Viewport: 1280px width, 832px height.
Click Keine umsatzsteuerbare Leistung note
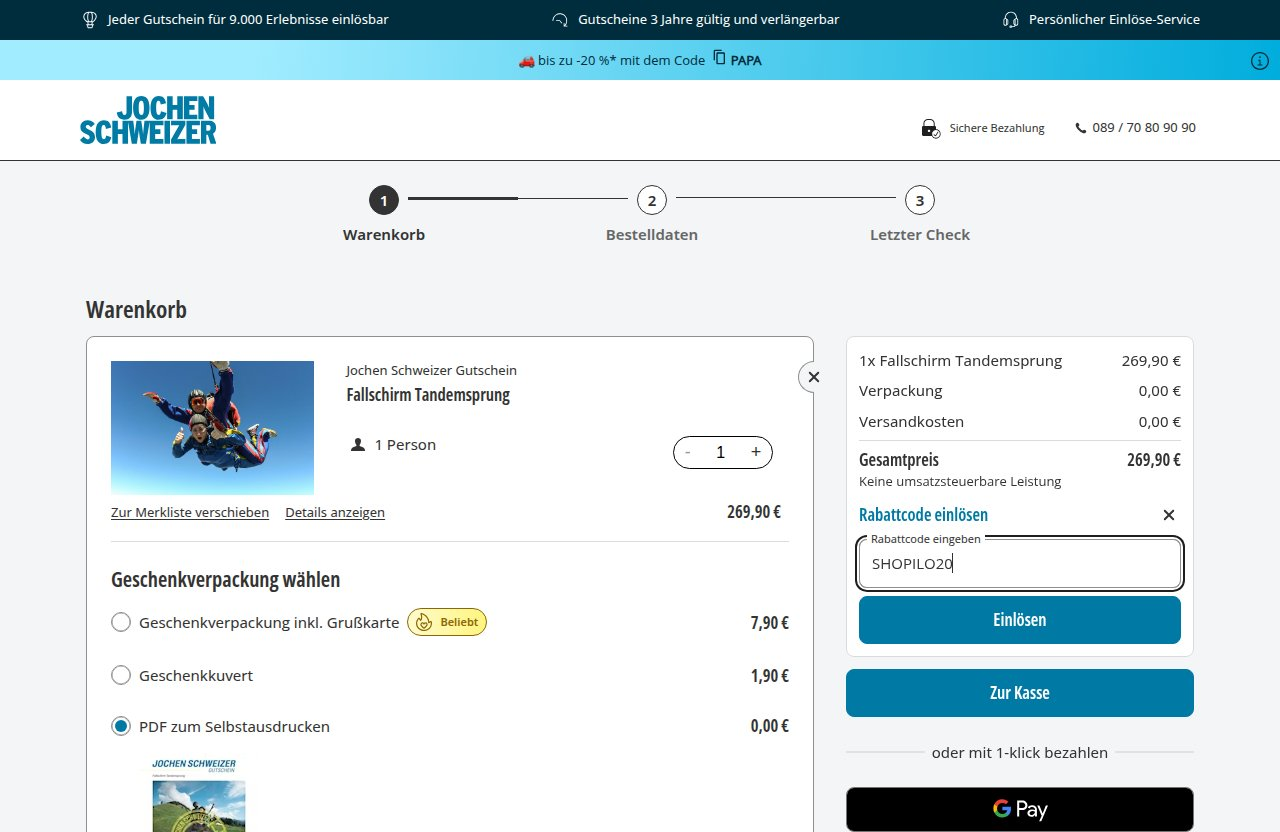click(x=960, y=482)
